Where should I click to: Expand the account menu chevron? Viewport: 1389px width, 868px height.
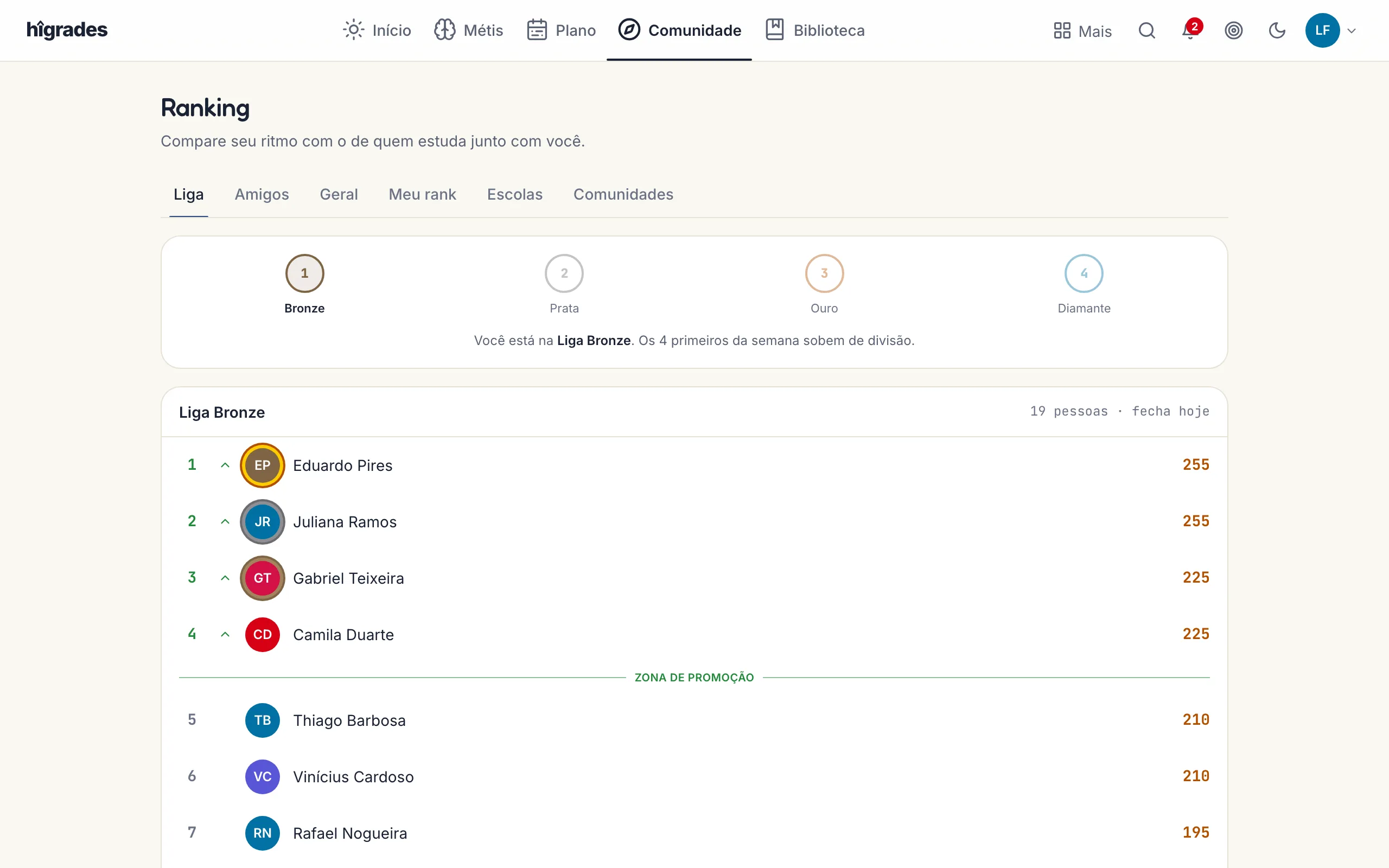point(1352,31)
